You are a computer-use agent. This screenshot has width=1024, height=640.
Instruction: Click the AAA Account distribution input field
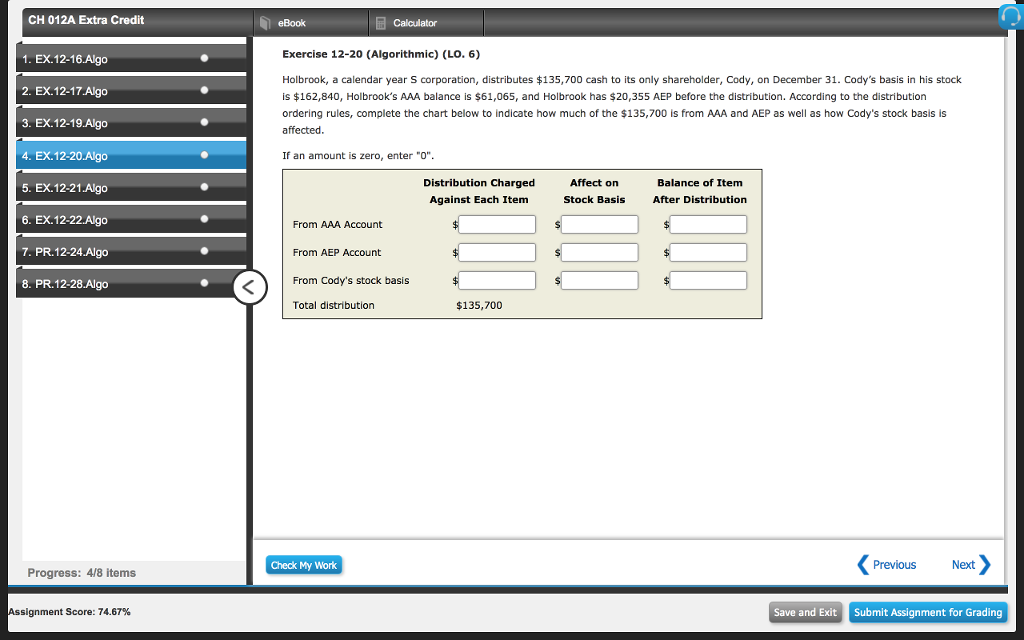[x=496, y=224]
